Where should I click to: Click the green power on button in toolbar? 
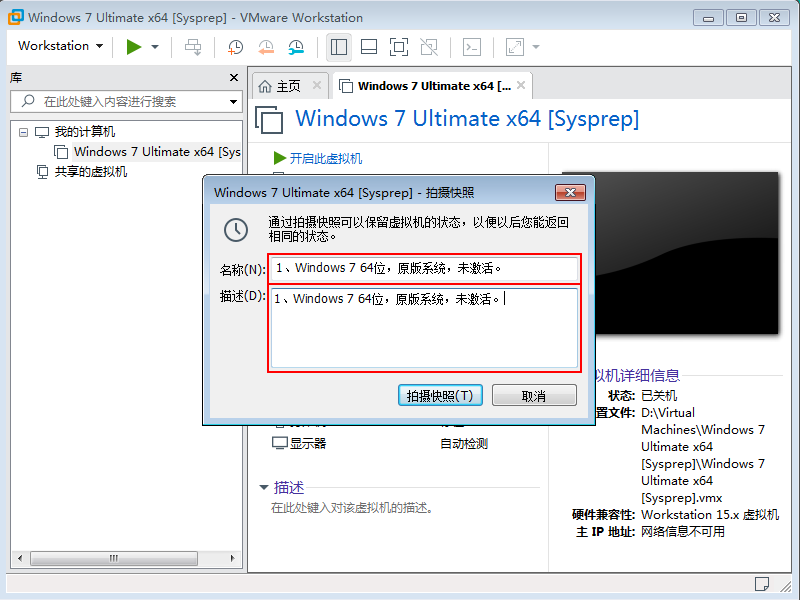tap(134, 47)
